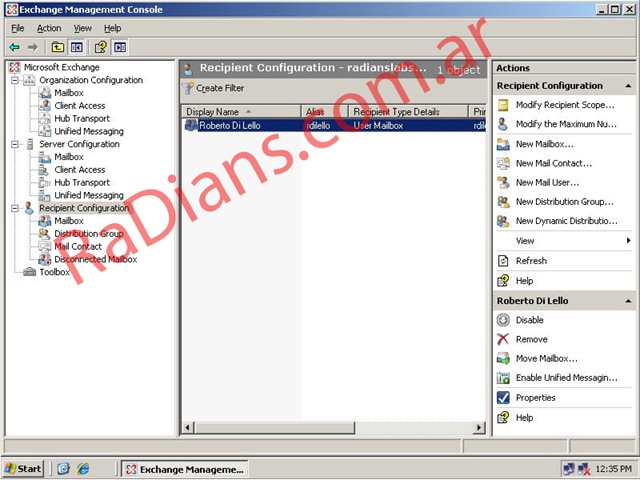The image size is (640, 480).
Task: Collapse the Organization Configuration tree node
Action: click(x=15, y=80)
